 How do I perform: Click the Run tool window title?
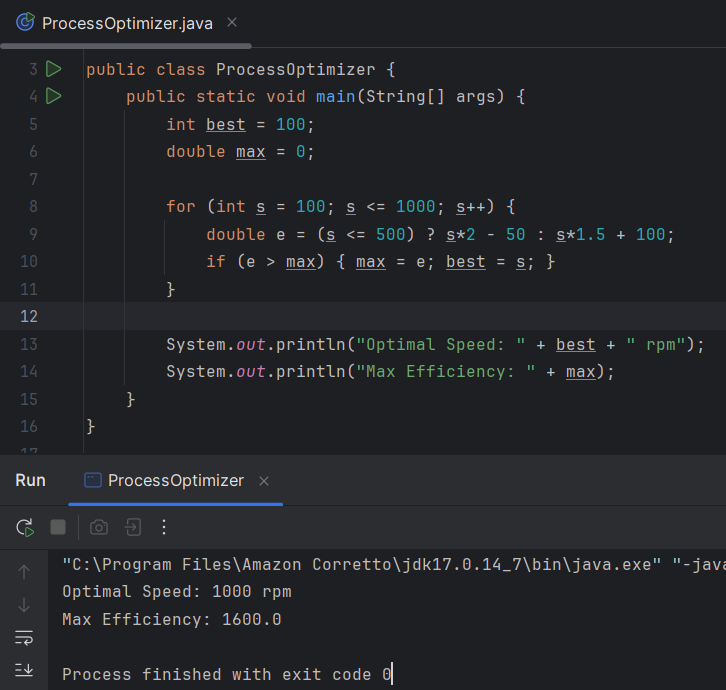click(30, 481)
